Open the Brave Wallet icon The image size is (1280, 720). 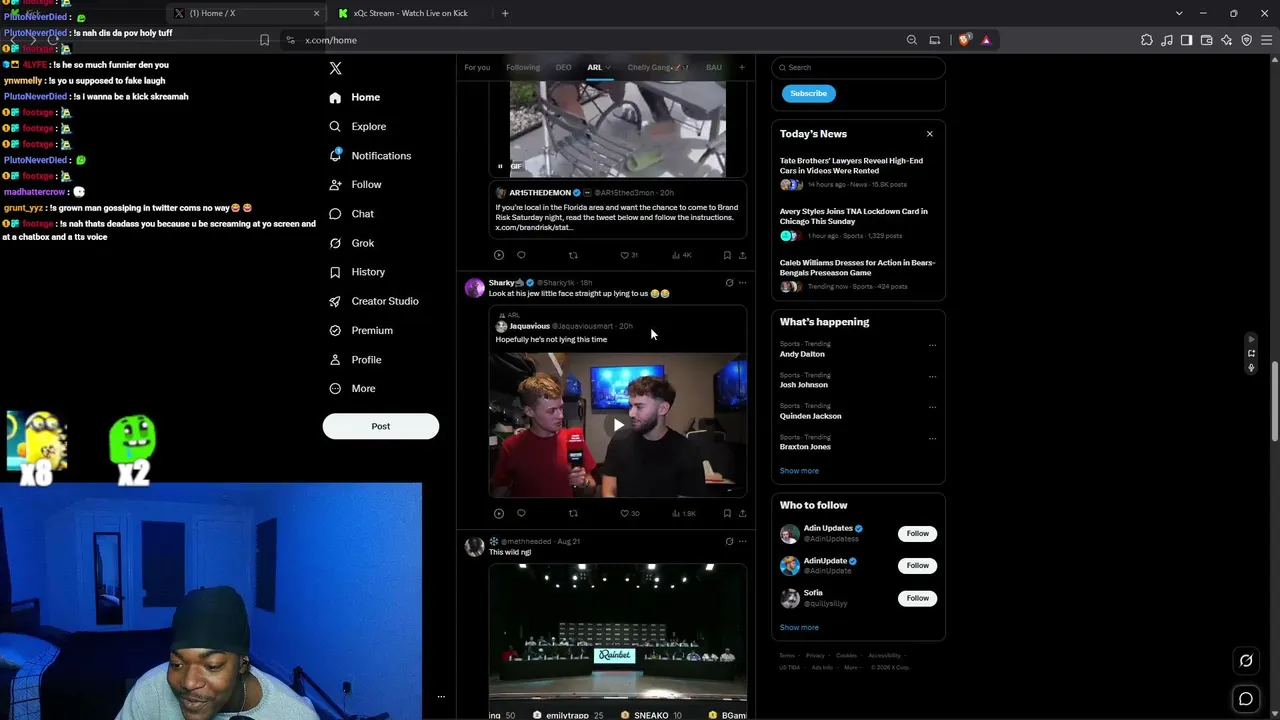(1207, 40)
